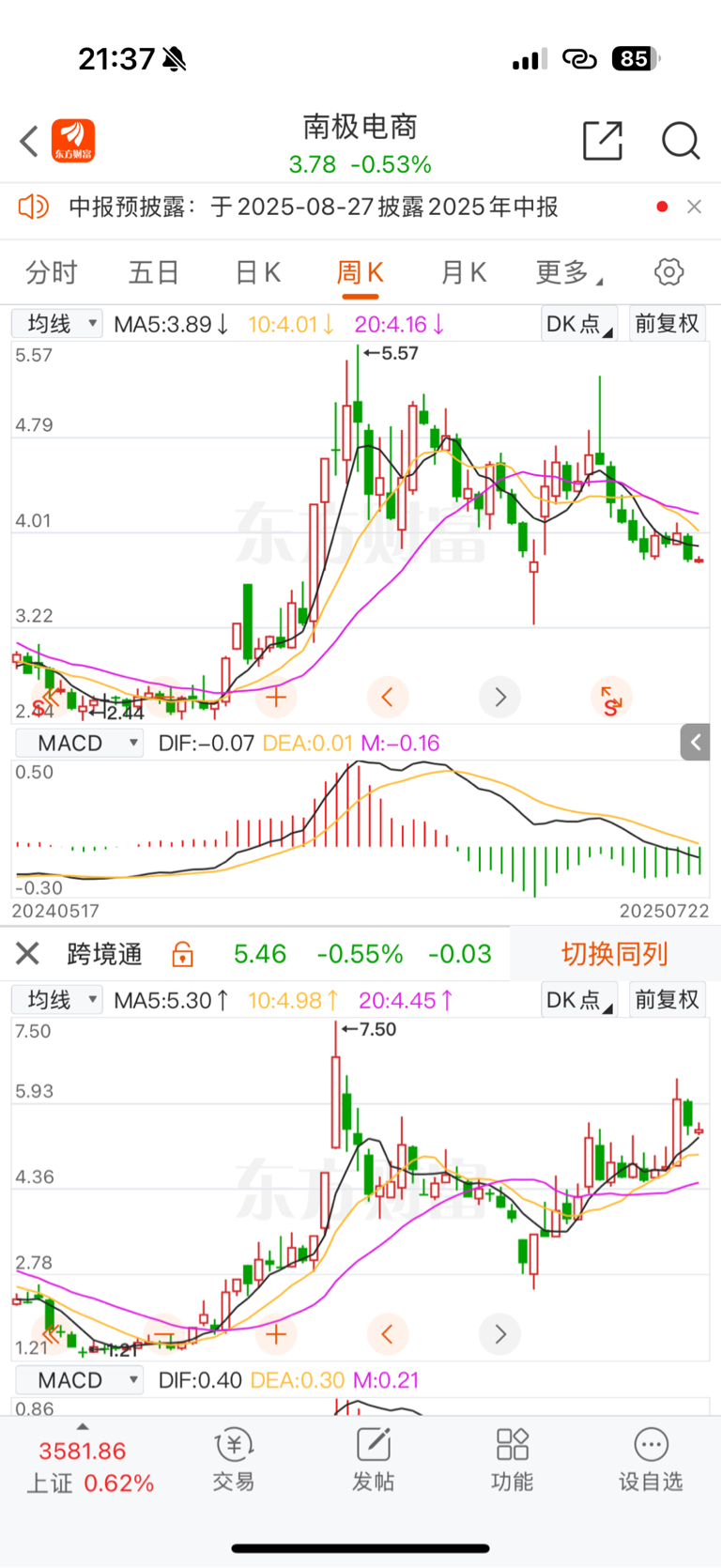Tap the orange lock icon beside 跨境通
This screenshot has width=722, height=1568.
tap(183, 954)
